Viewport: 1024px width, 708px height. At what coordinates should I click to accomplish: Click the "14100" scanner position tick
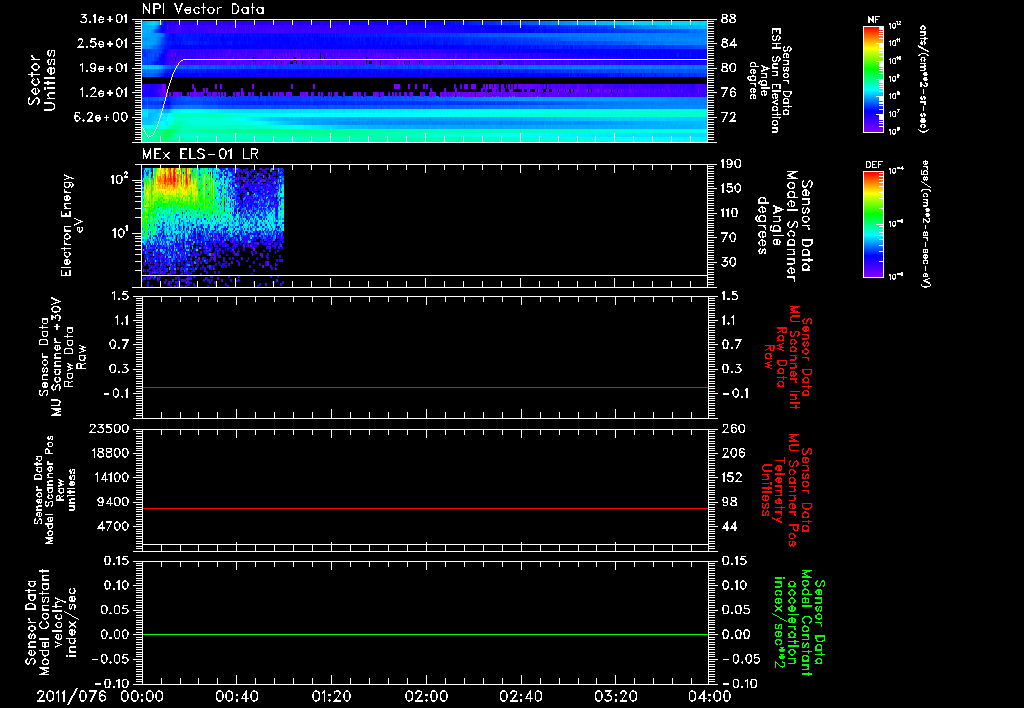[x=110, y=477]
